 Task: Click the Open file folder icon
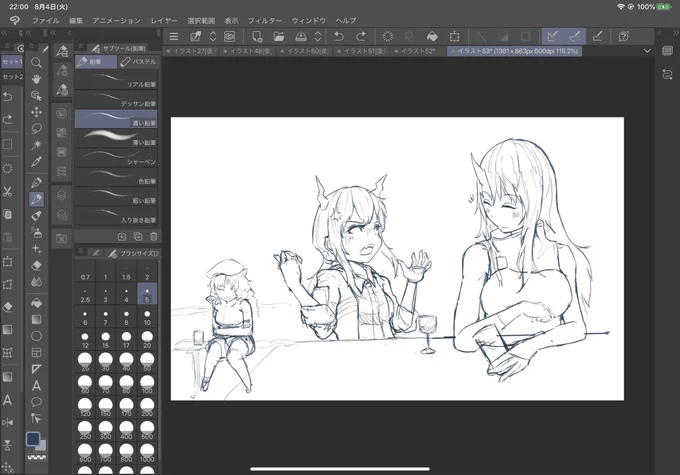[279, 36]
